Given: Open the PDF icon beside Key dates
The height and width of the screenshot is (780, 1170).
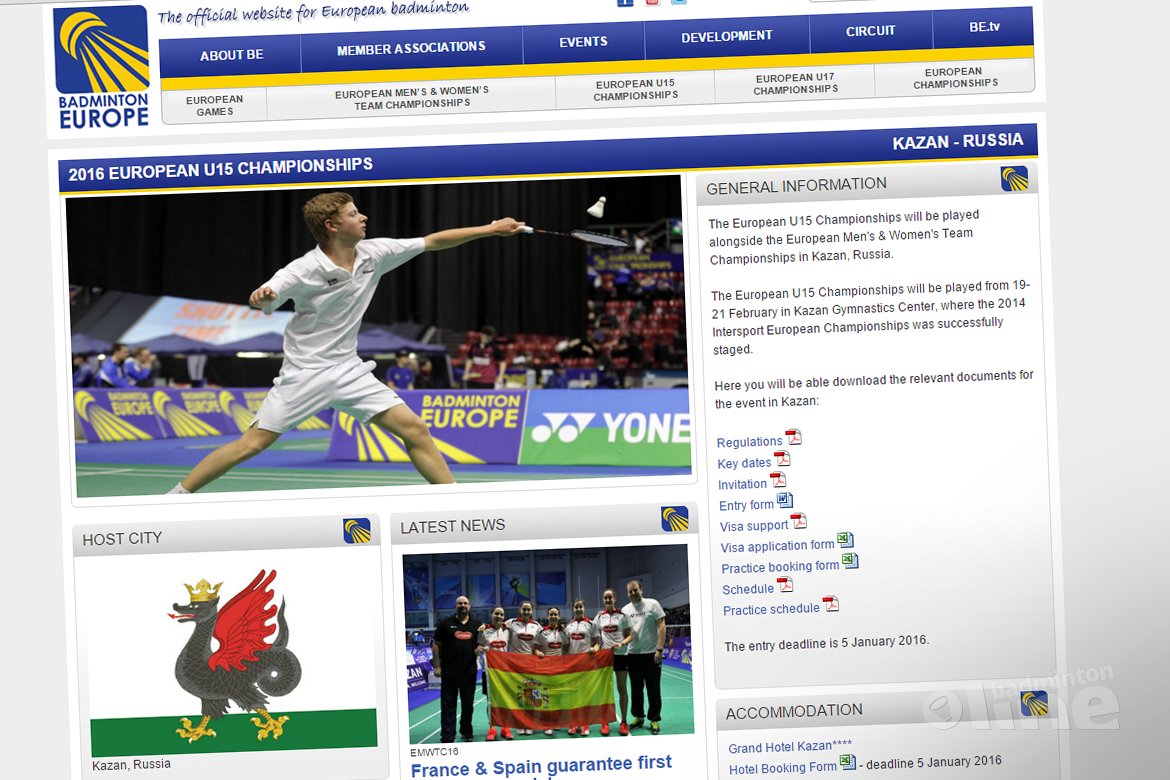Looking at the screenshot, I should pyautogui.click(x=781, y=458).
